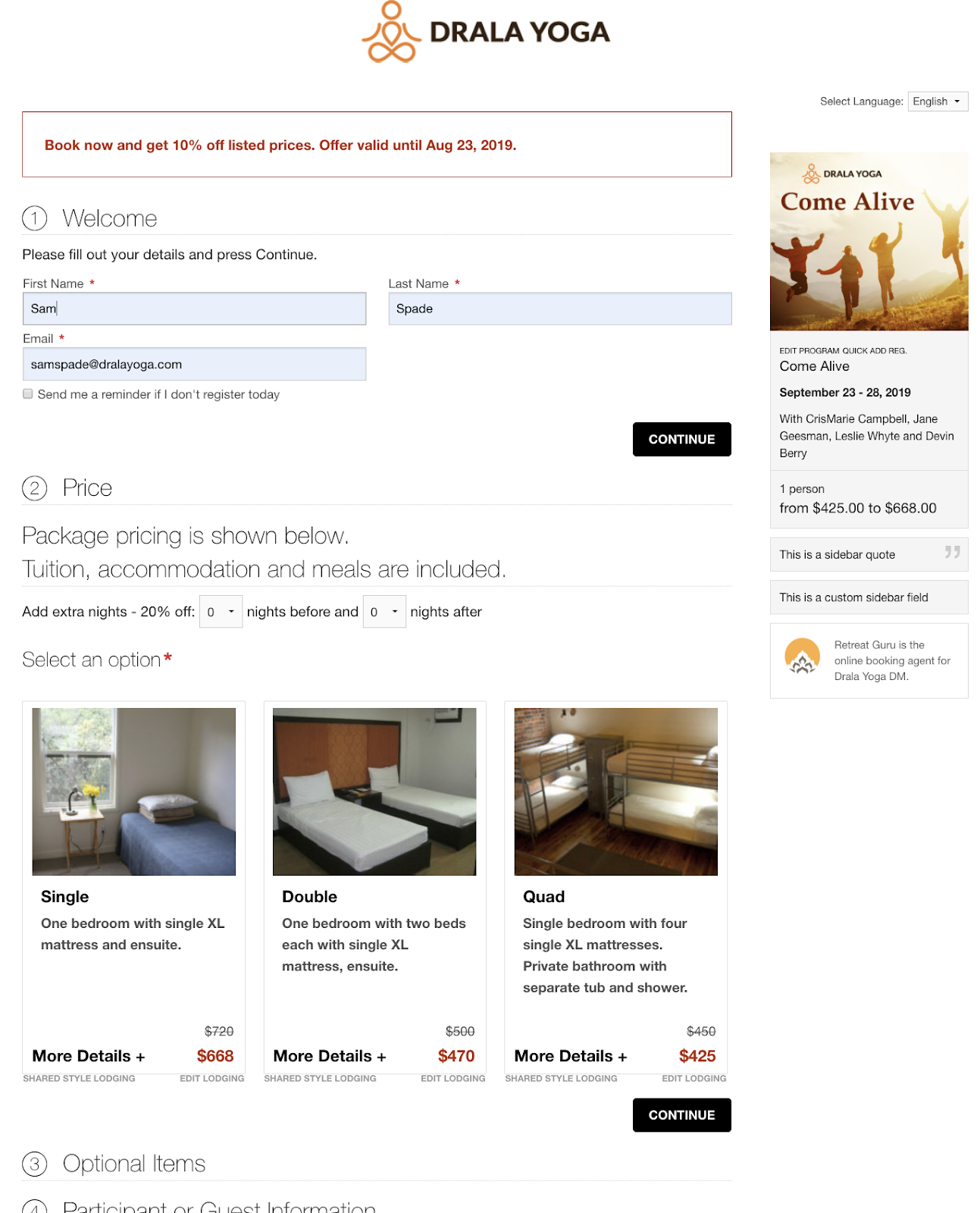980x1213 pixels.
Task: Open the Select Language dropdown
Action: [x=938, y=102]
